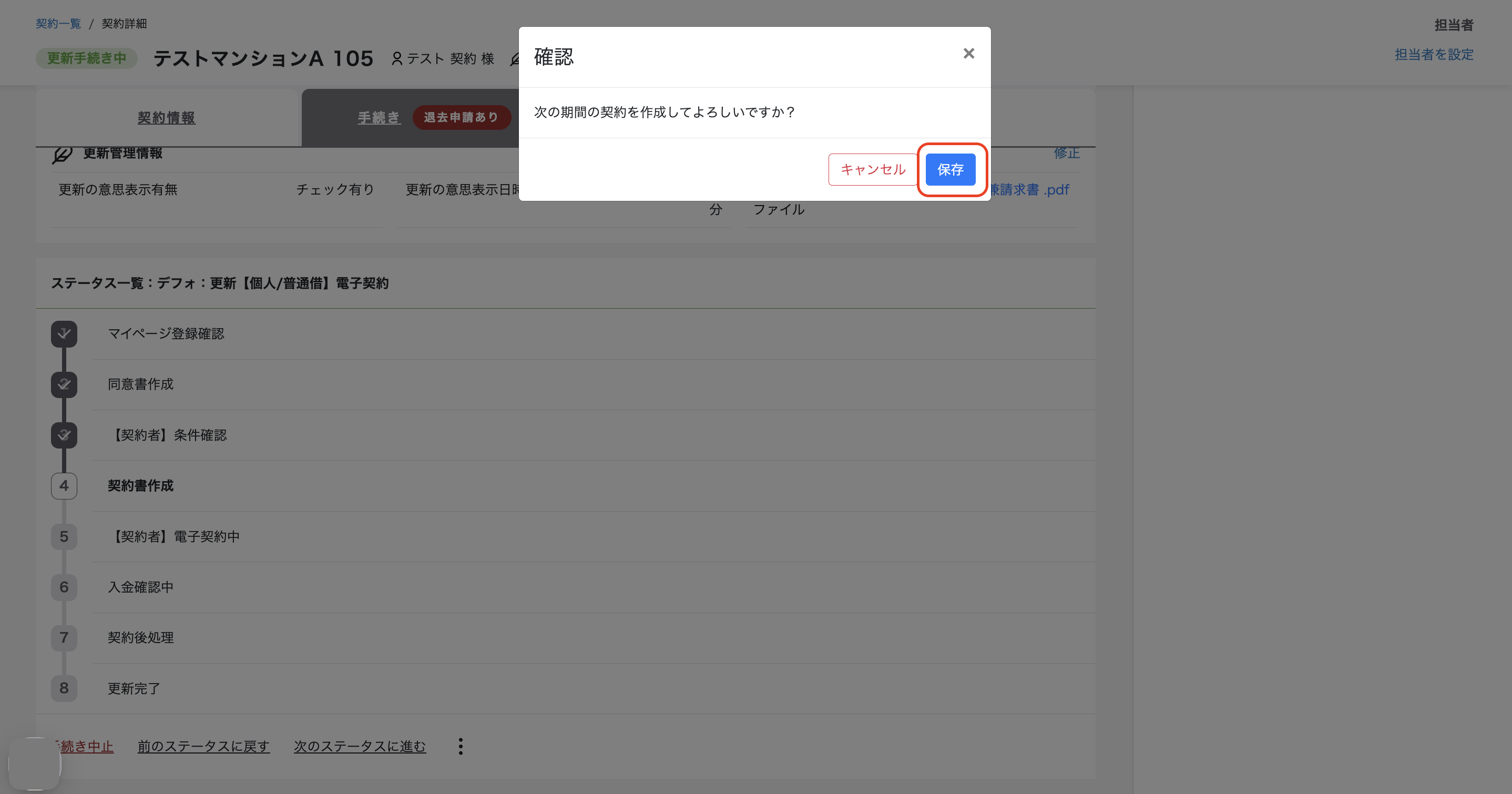Viewport: 1512px width, 794px height.
Task: Select the マイページ登録確認 status row
Action: point(594,333)
